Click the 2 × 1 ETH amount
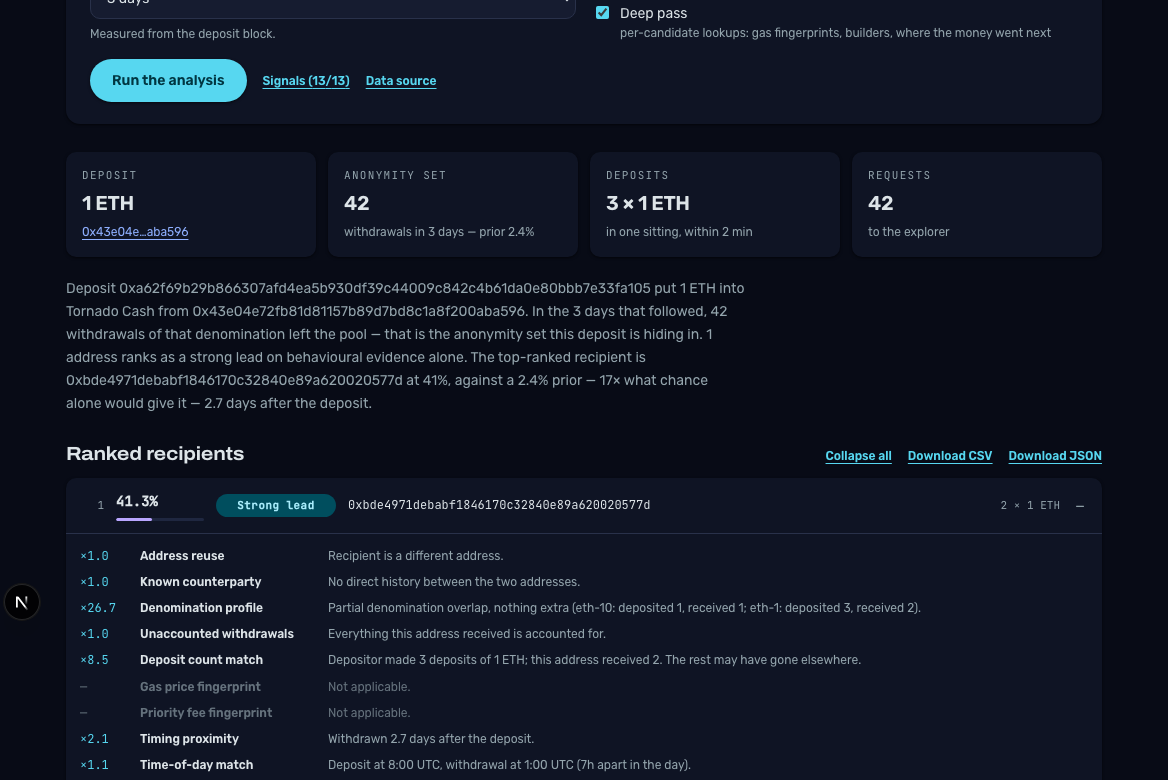 (x=1029, y=505)
